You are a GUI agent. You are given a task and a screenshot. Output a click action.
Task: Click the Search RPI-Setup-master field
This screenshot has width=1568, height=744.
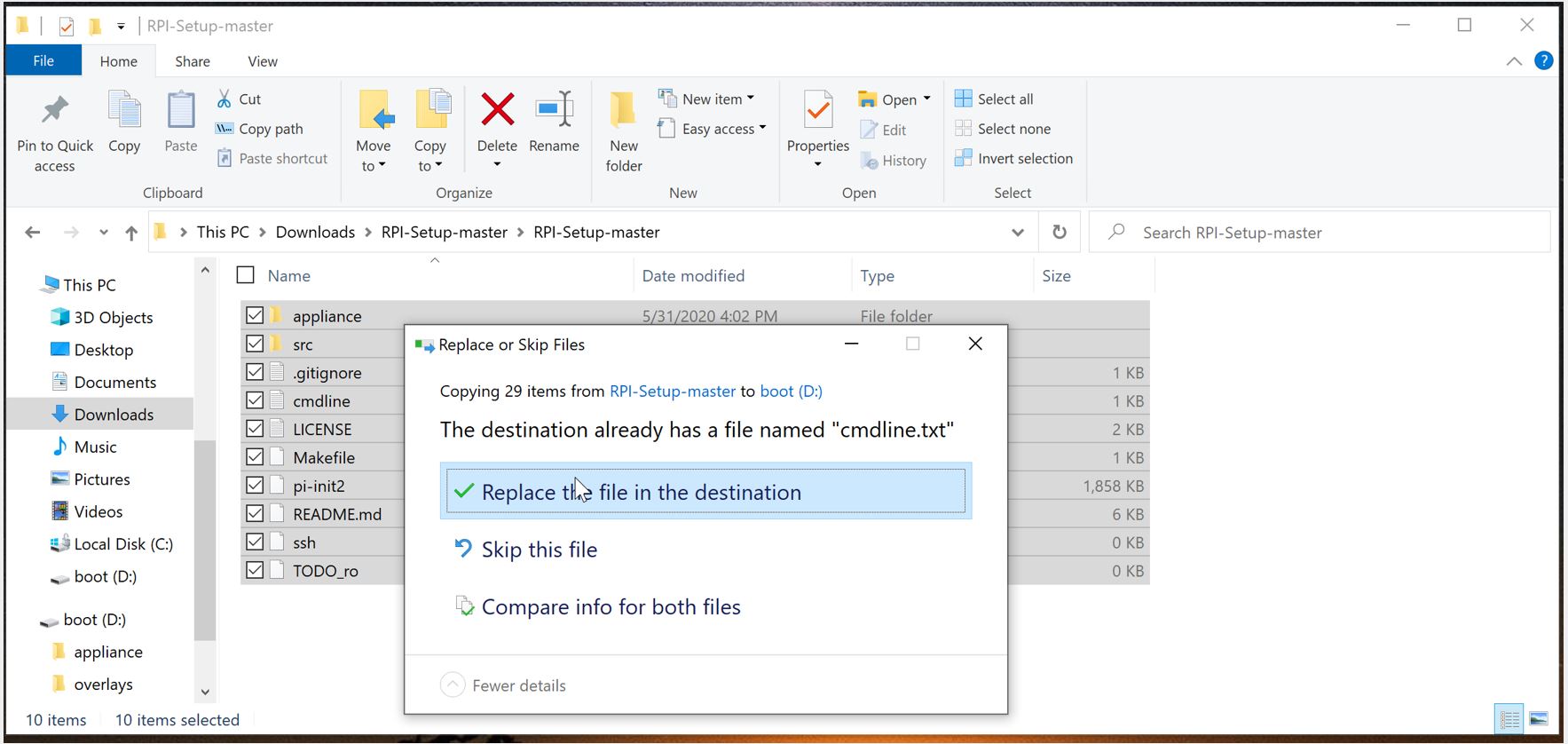tap(1320, 233)
